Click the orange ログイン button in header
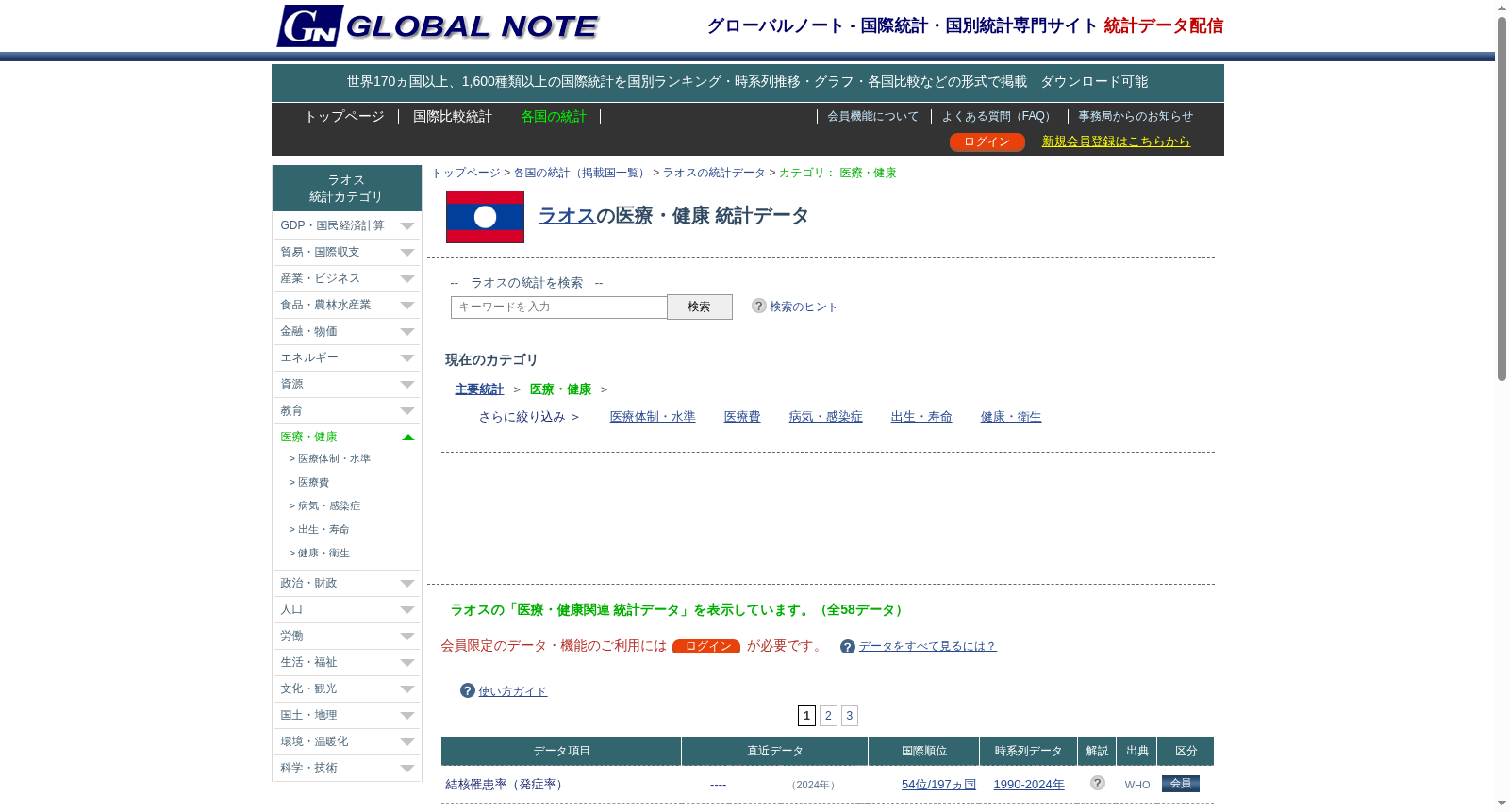The image size is (1509, 812). coord(987,141)
